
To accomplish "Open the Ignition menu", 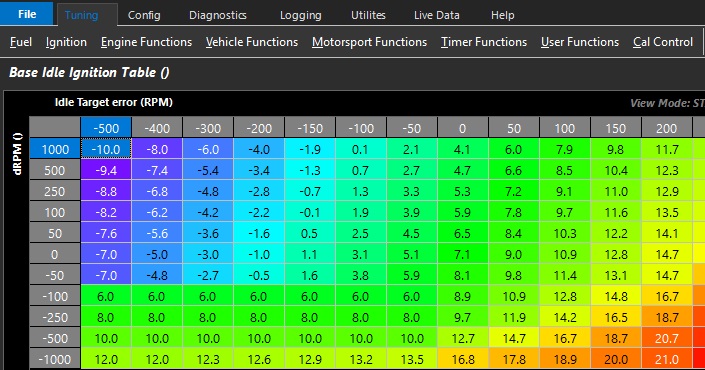I will coord(66,42).
